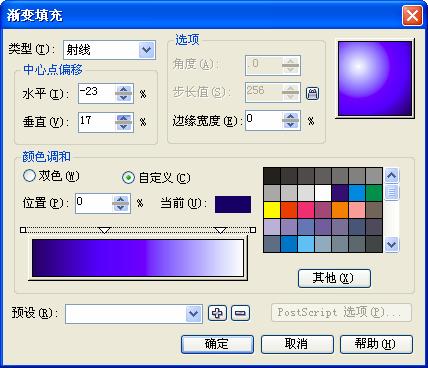Image resolution: width=428 pixels, height=368 pixels.
Task: Decrease the 垂直 offset value
Action: pos(124,127)
